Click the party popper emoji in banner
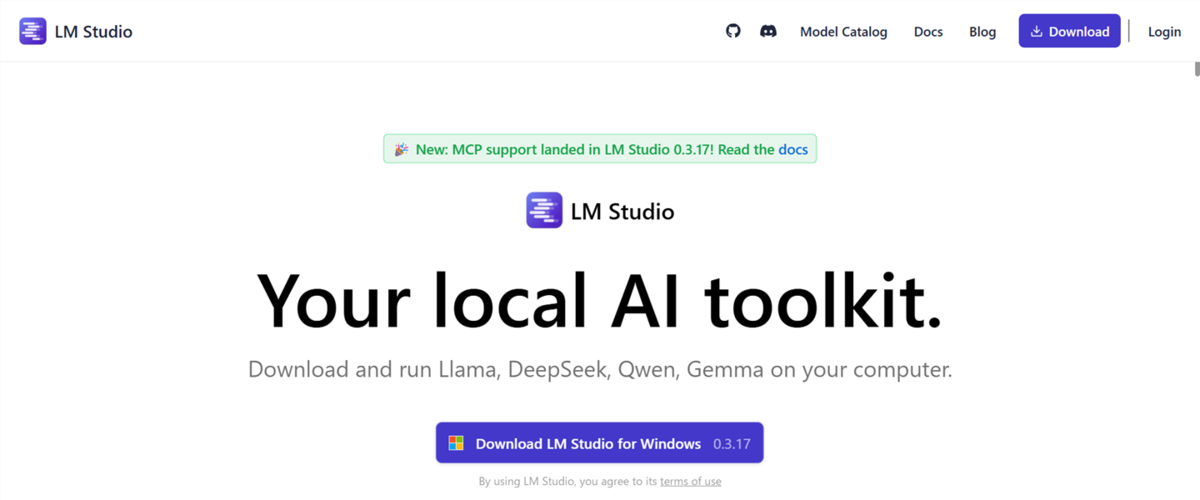Screen dimensions: 1200x500 tap(400, 150)
